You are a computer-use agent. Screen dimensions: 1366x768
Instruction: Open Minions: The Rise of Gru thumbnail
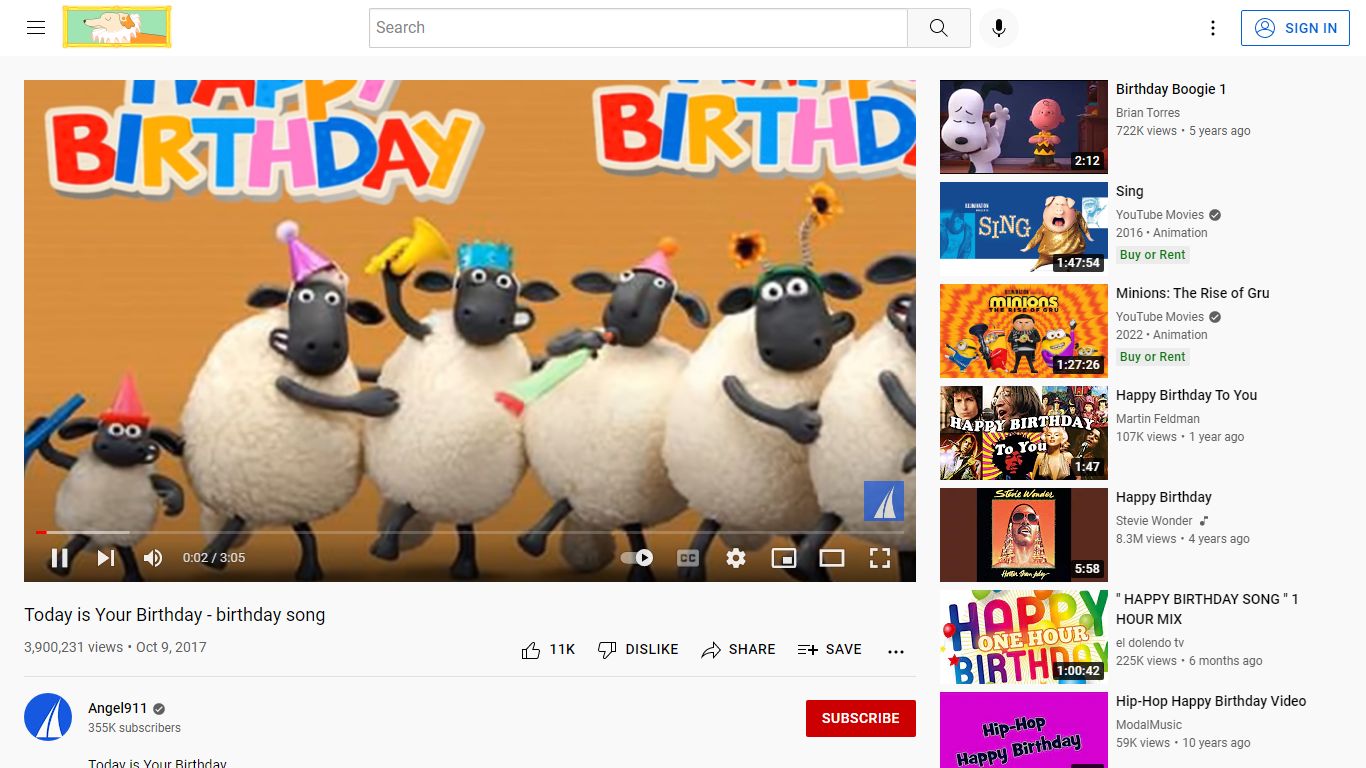point(1024,331)
